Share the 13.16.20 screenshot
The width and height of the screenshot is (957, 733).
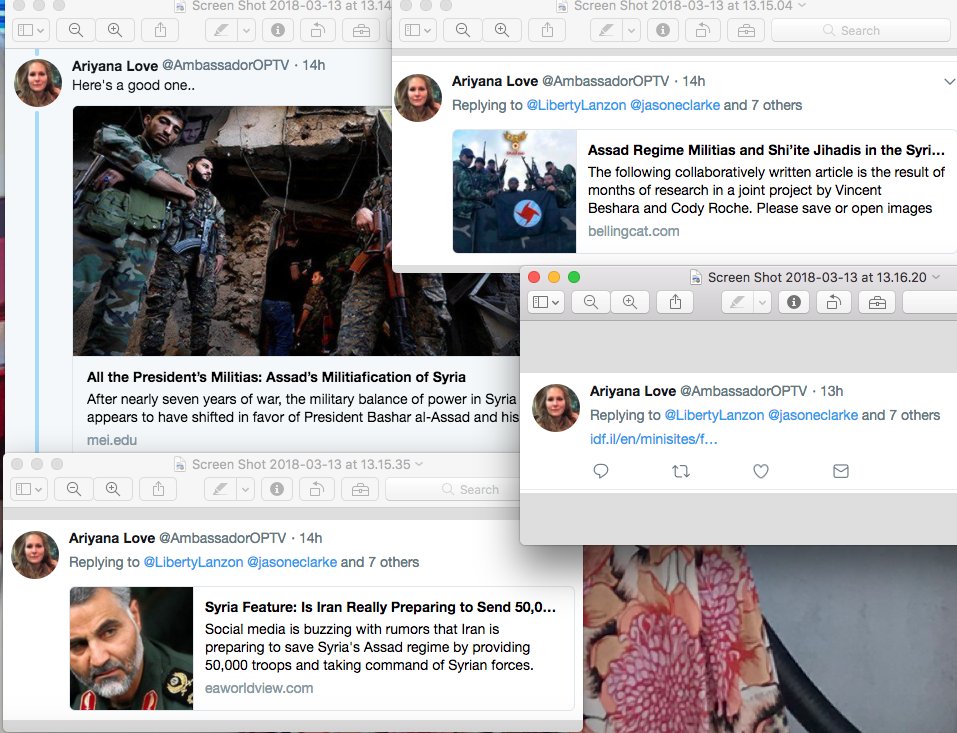tap(675, 302)
